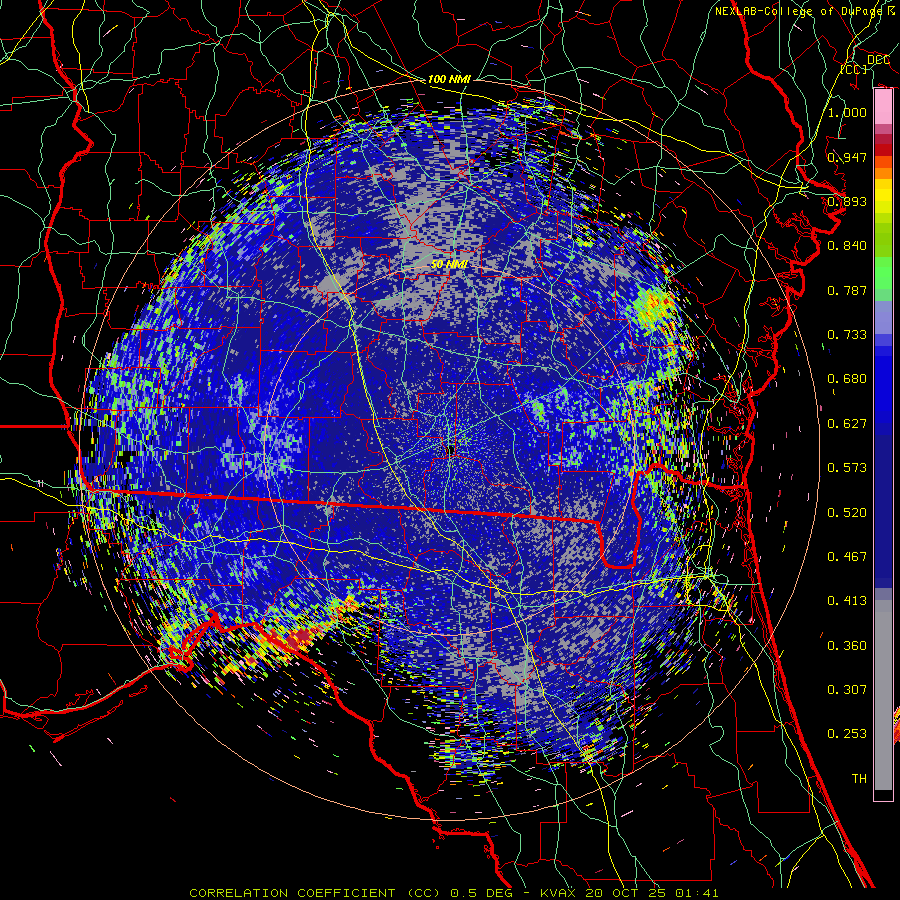Click the 50 NMI range ring label

(449, 264)
